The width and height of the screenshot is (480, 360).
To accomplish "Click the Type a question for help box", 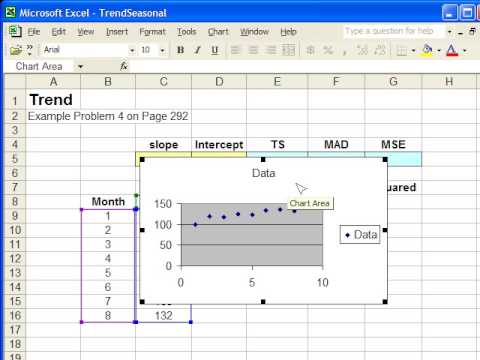I will point(394,31).
